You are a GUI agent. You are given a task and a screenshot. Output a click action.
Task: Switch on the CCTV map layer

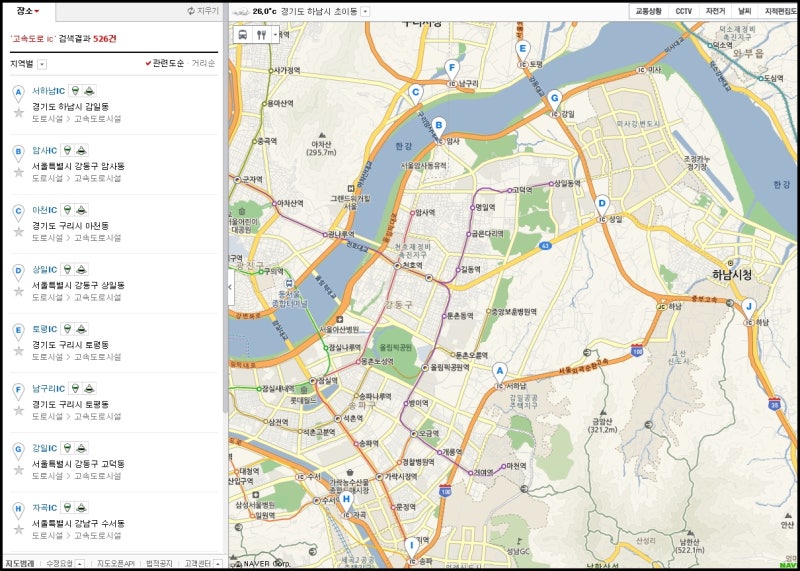(683, 11)
